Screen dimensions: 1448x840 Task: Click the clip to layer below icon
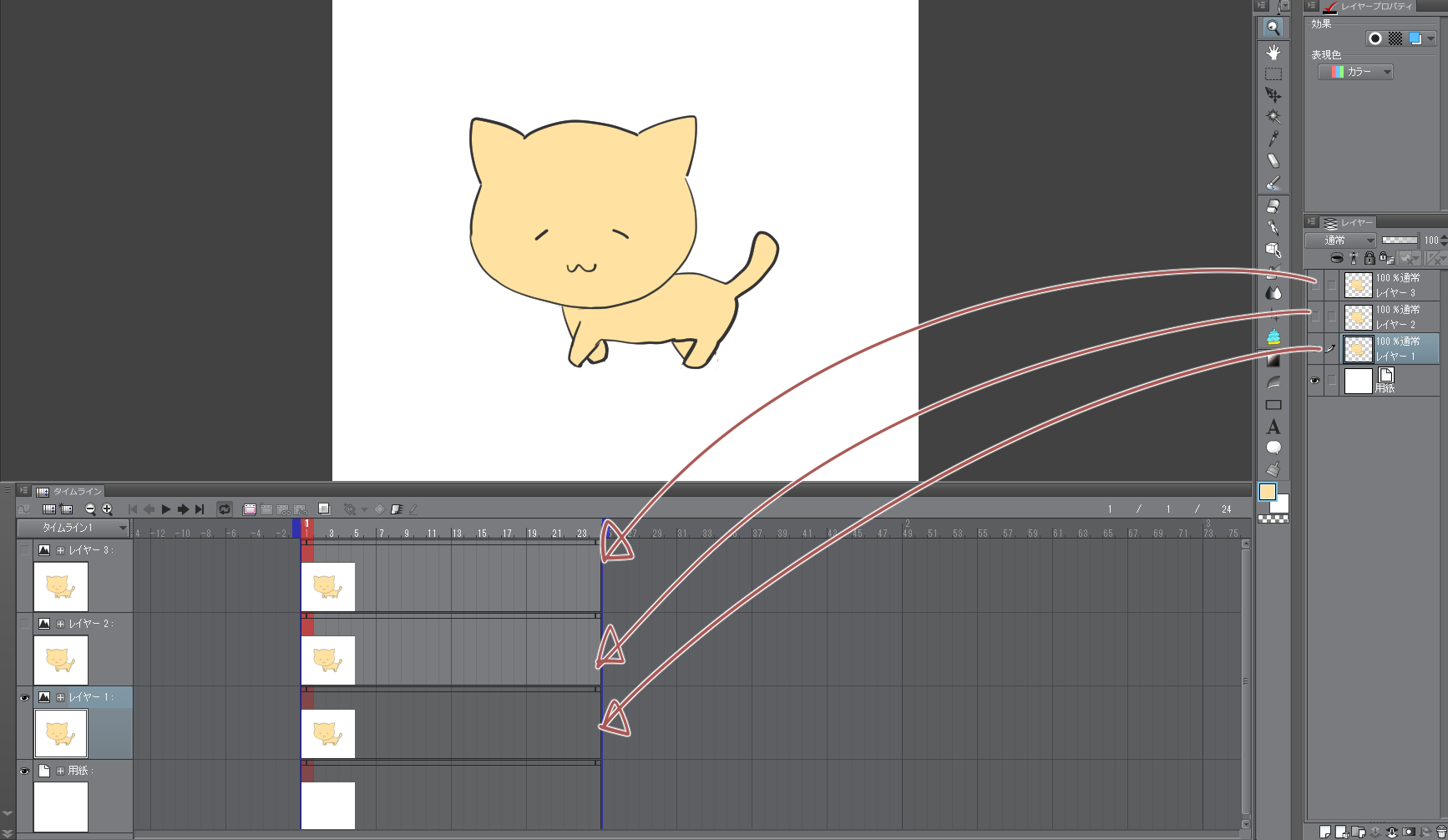[1337, 258]
